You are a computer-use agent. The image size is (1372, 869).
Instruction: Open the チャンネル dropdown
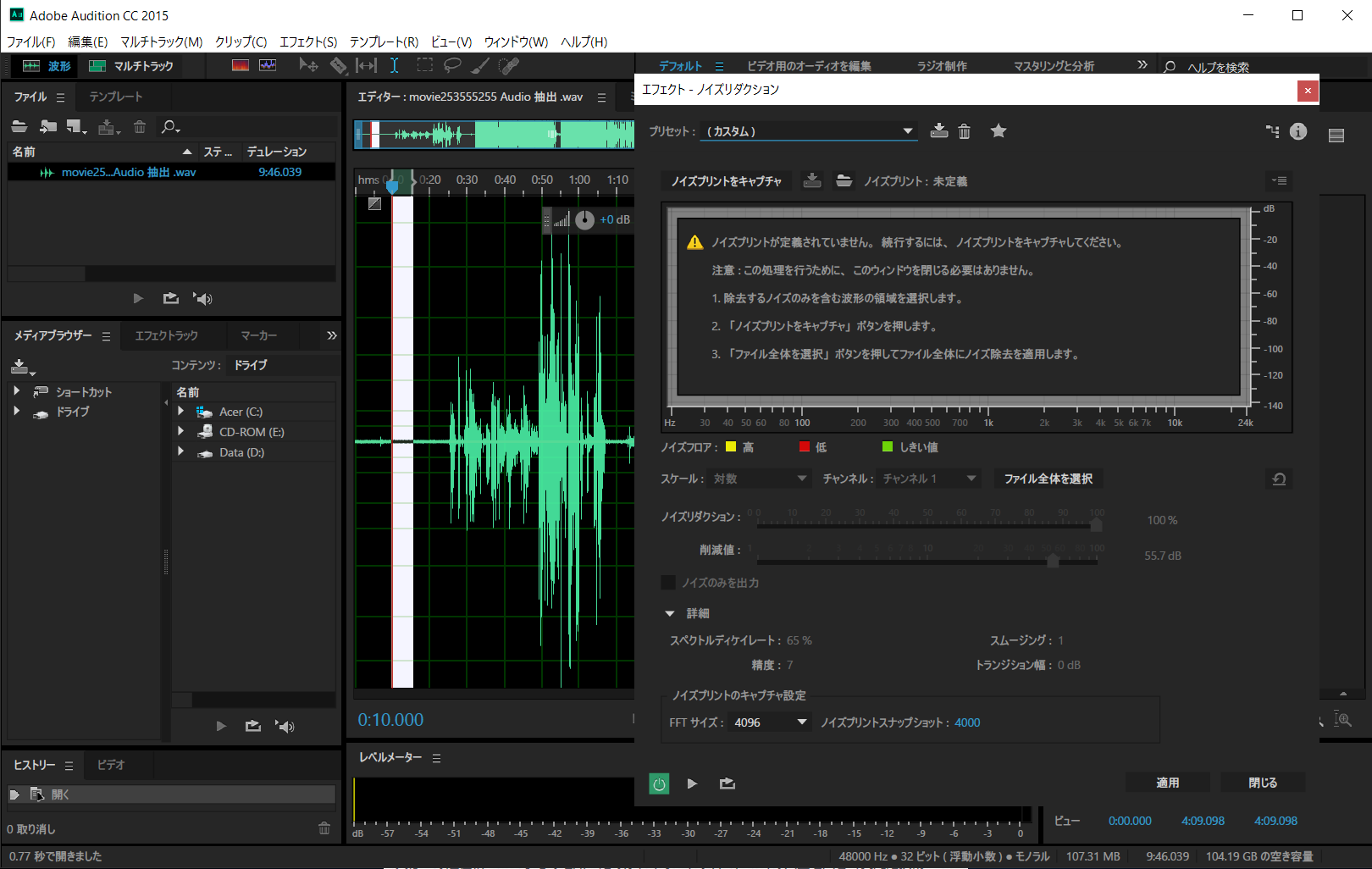pyautogui.click(x=929, y=479)
